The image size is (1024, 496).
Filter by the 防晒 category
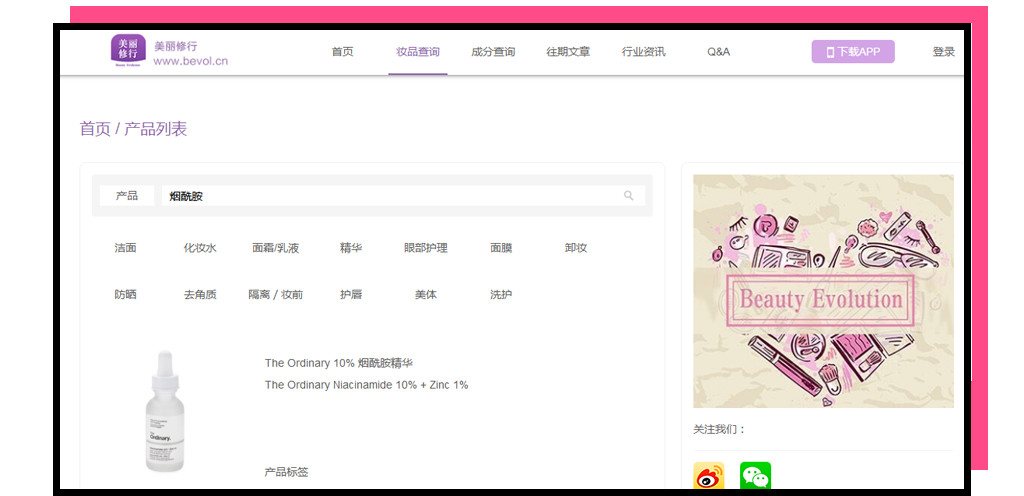[x=125, y=294]
